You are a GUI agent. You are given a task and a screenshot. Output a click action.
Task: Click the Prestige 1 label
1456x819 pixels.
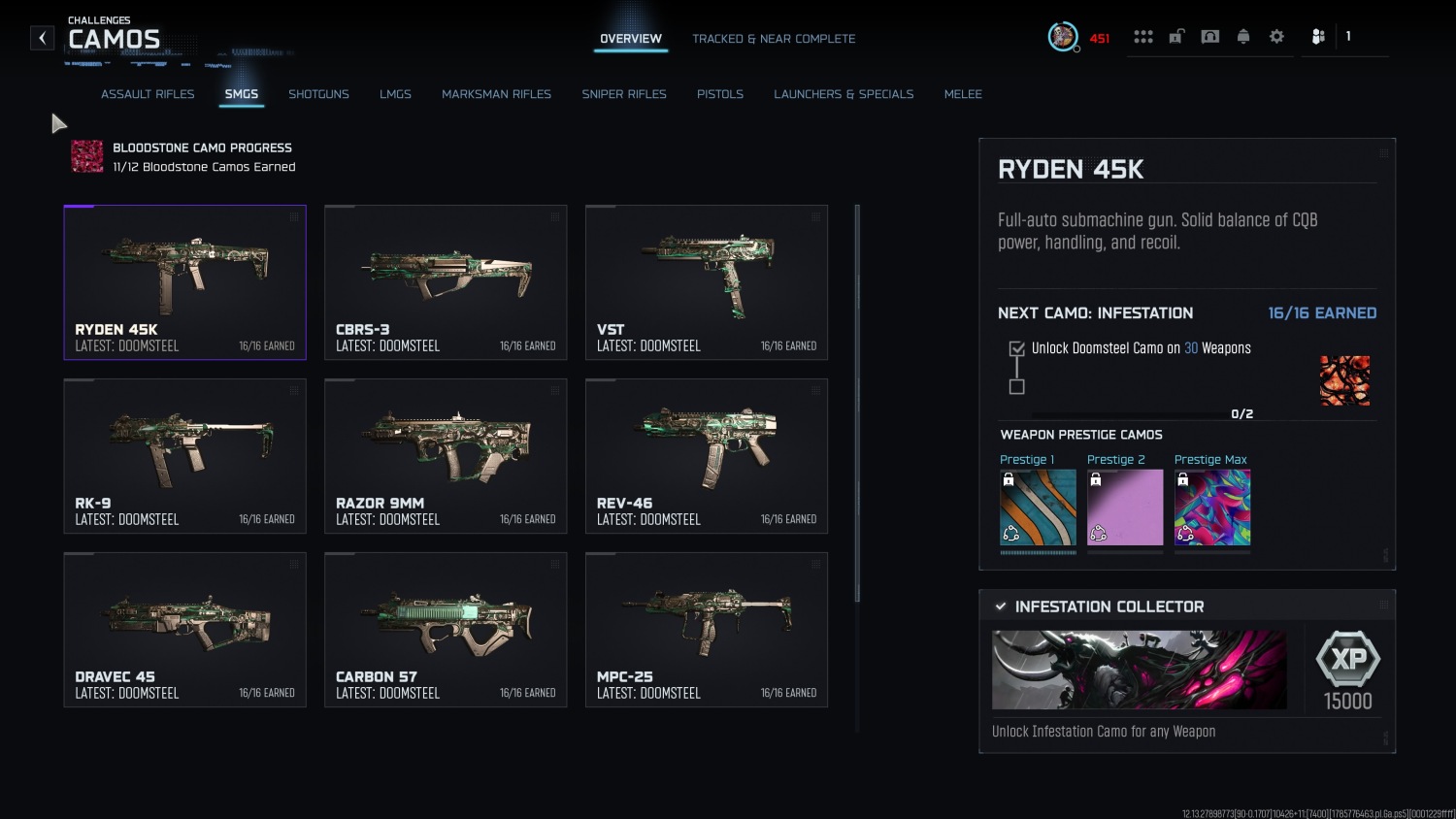1027,460
